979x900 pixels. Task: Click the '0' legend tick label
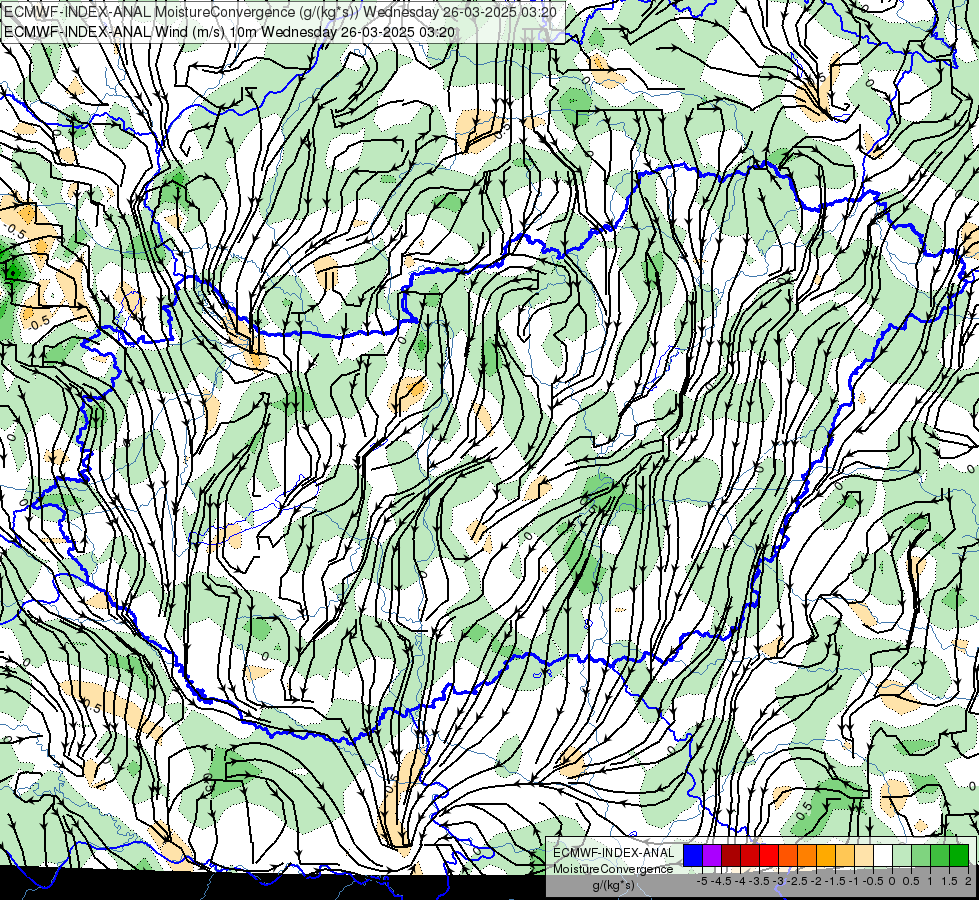pyautogui.click(x=892, y=881)
